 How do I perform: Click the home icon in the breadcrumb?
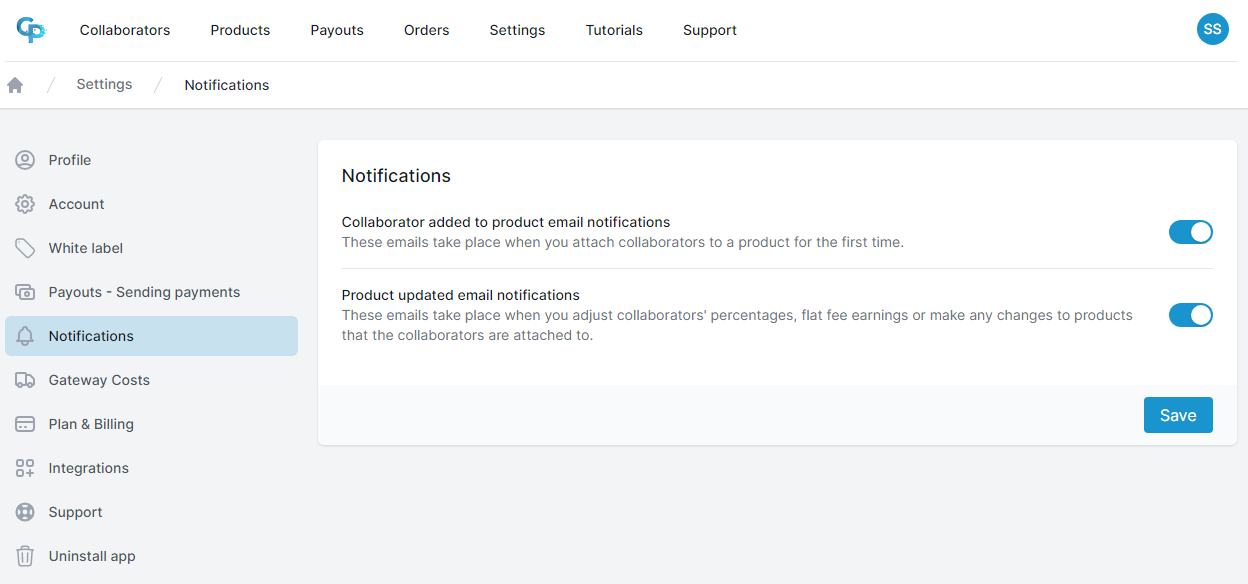coord(15,84)
